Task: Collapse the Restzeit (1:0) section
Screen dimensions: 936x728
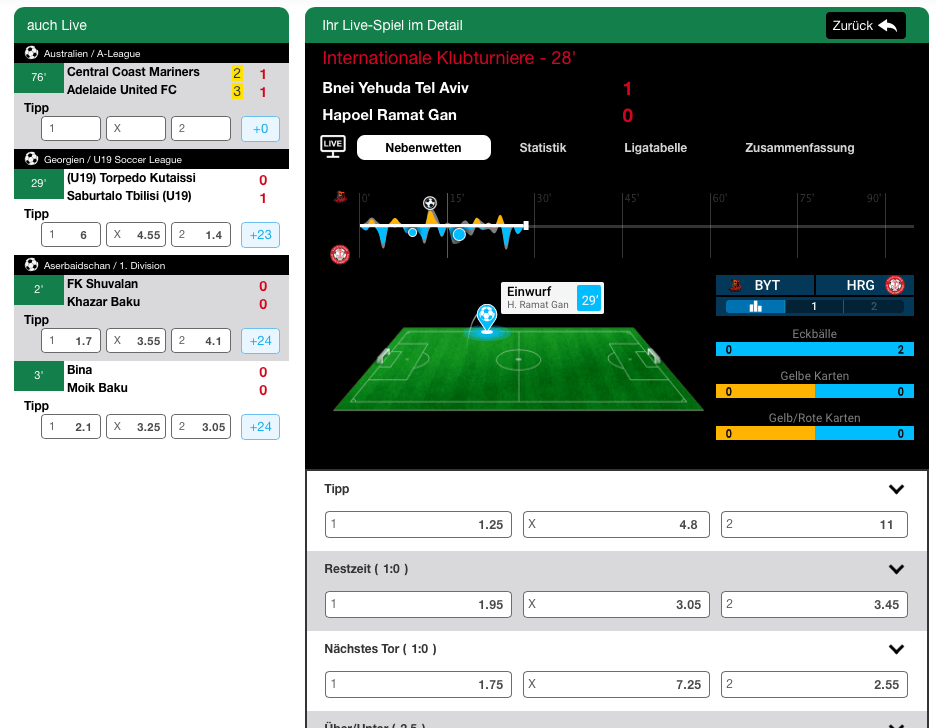Action: coord(896,569)
